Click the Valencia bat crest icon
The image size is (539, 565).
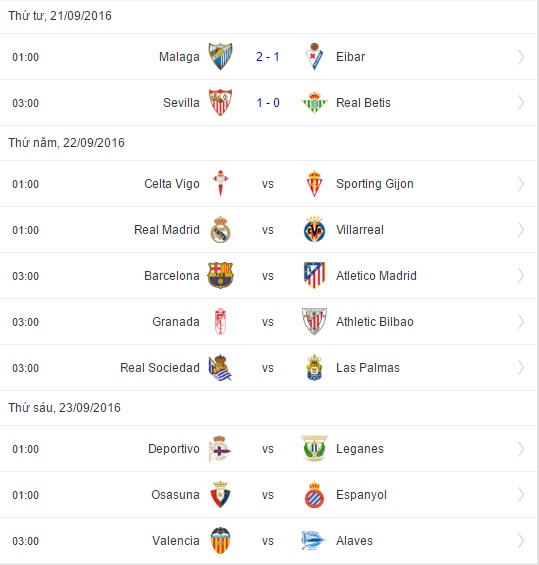(220, 540)
